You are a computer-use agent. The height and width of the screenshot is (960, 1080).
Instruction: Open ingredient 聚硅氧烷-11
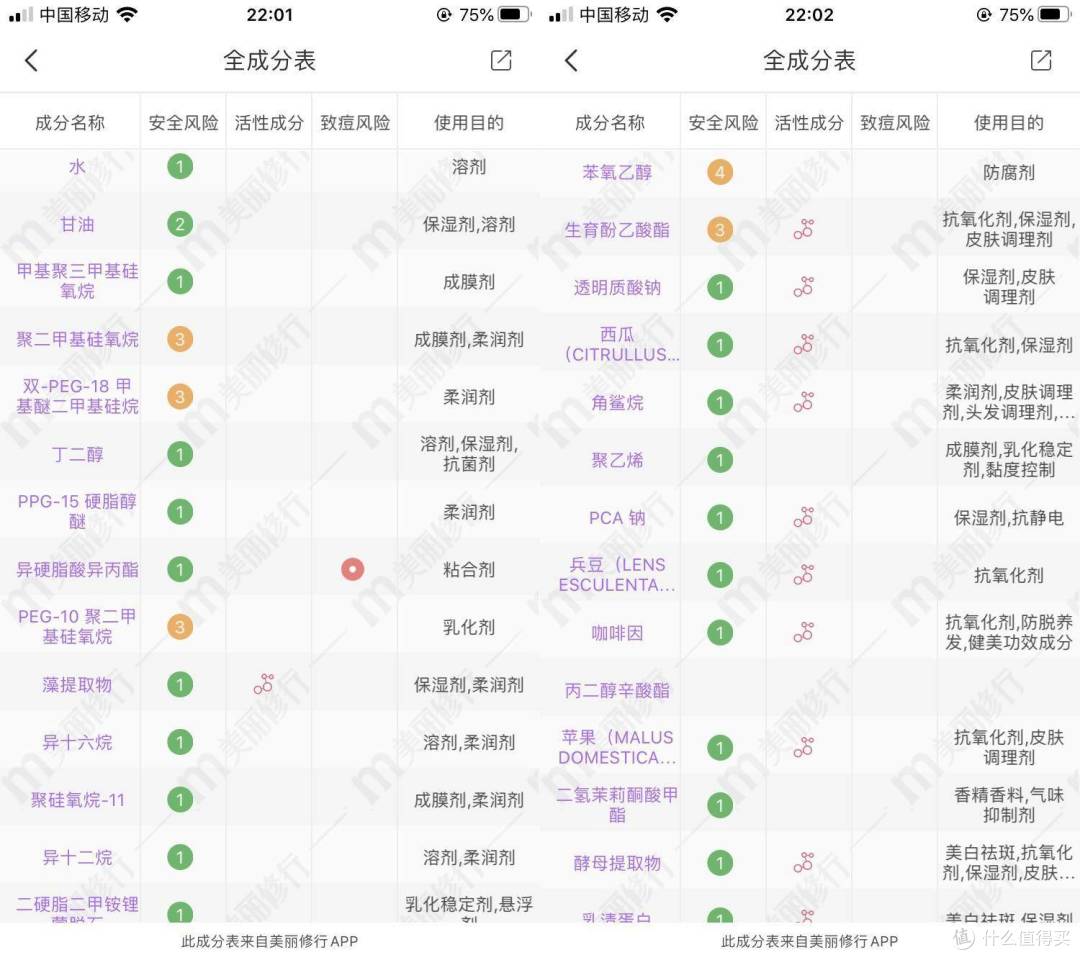[x=77, y=800]
